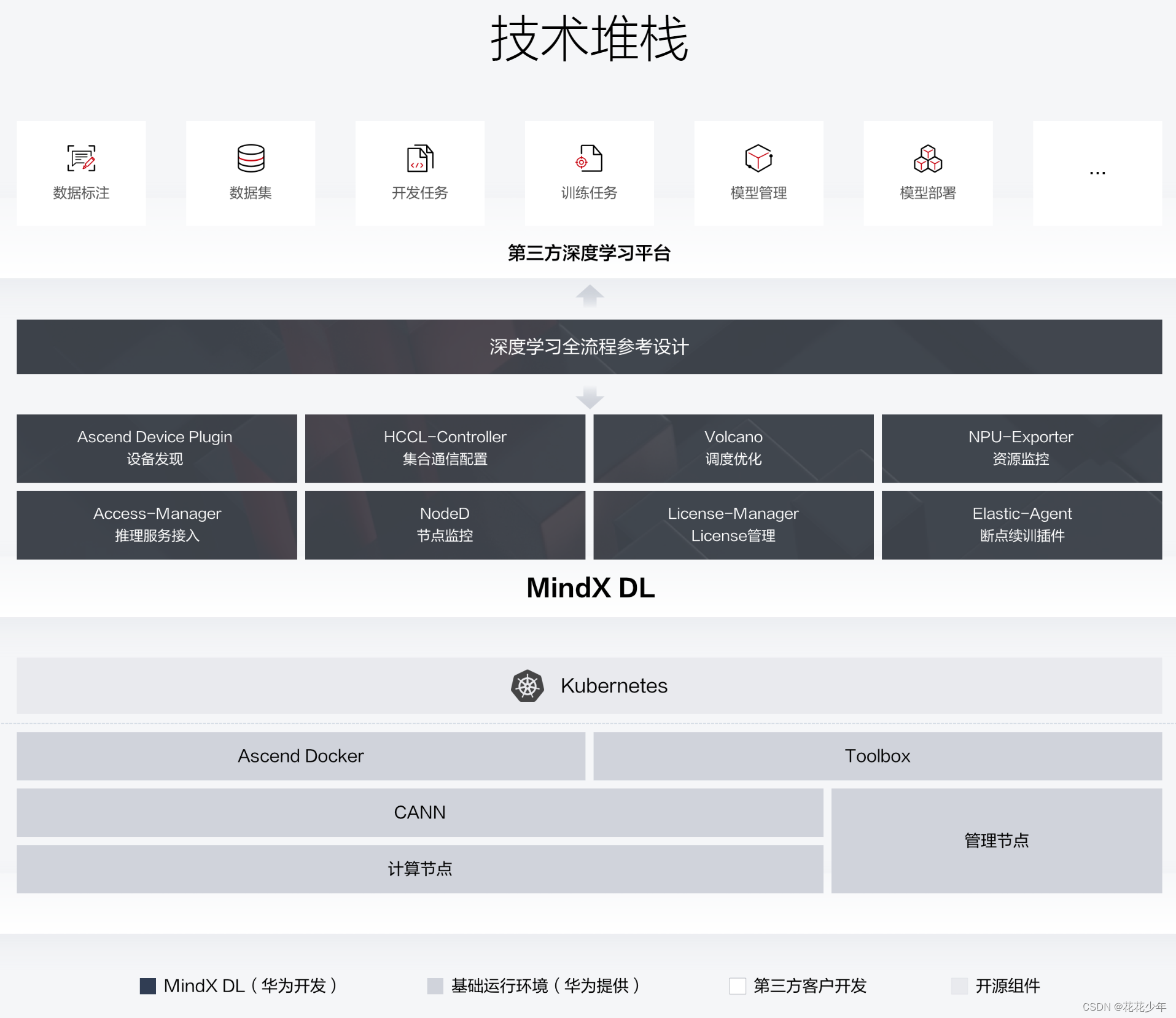Screen dimensions: 1176x1018
Task: Click the 管理节点 block
Action: [x=997, y=841]
